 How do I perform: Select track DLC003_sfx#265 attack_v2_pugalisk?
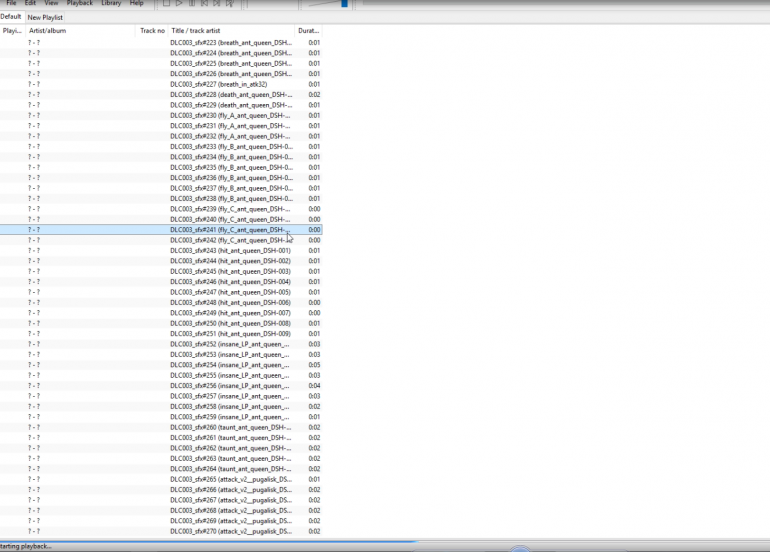click(230, 479)
